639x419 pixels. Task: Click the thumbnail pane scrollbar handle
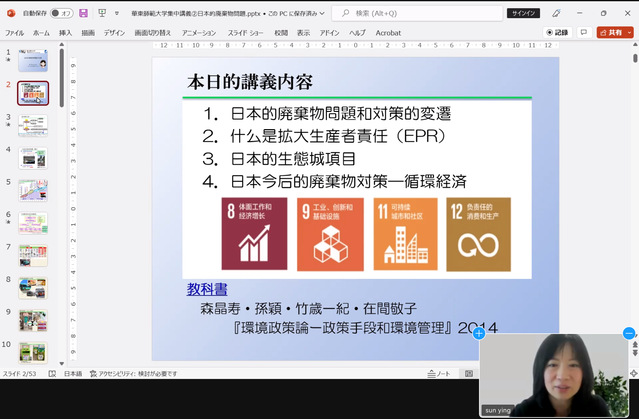(62, 77)
